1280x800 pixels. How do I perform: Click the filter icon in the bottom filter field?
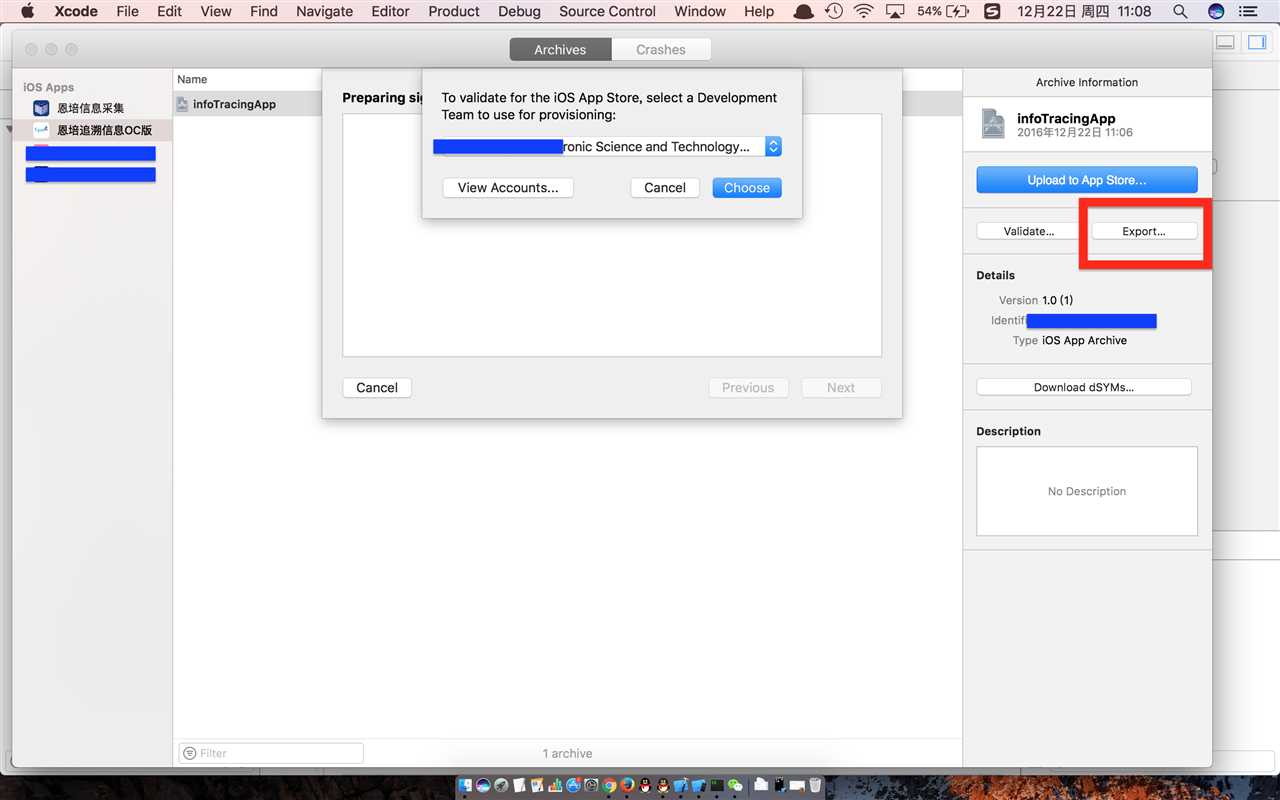[x=190, y=753]
